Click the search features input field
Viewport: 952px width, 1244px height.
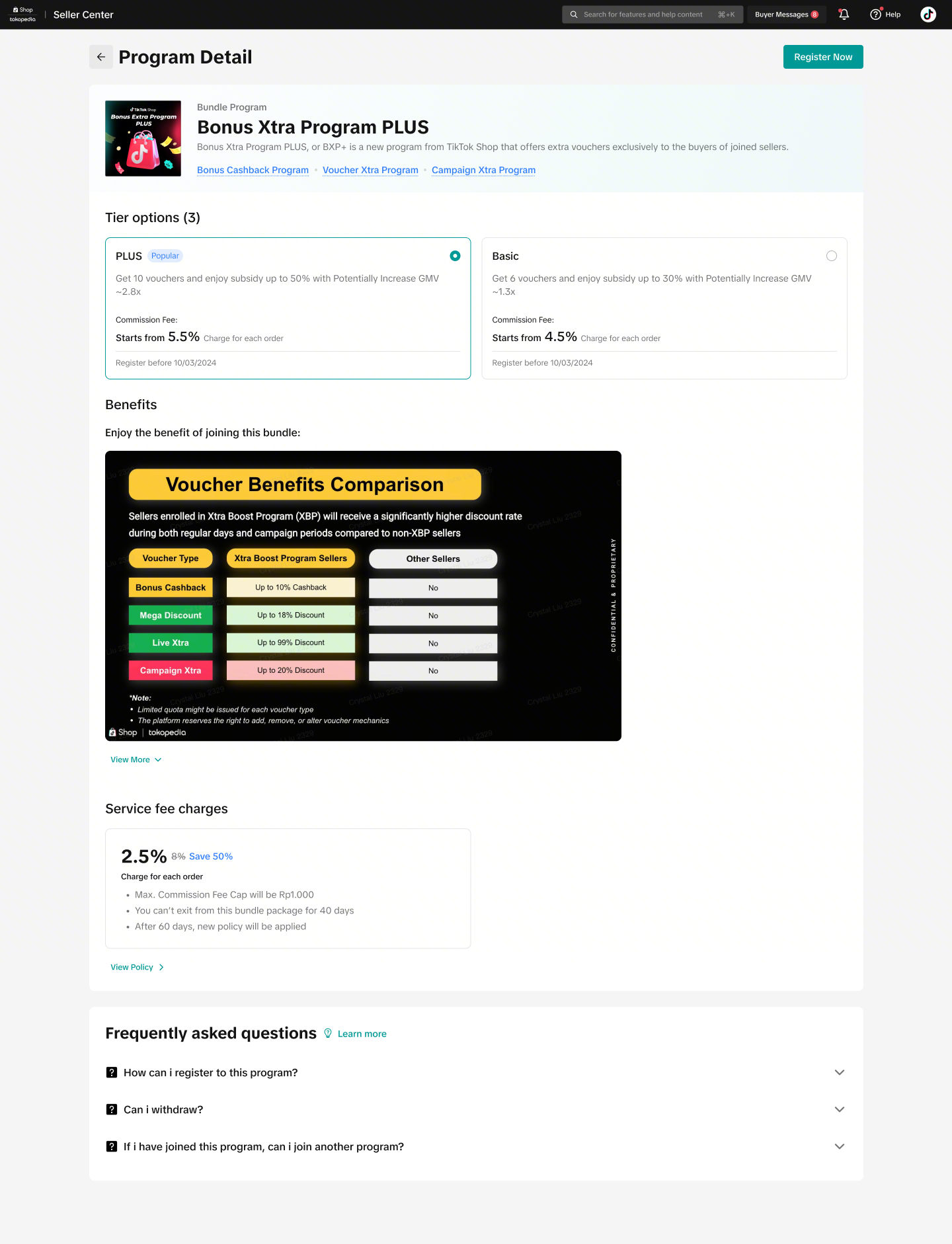pyautogui.click(x=653, y=15)
